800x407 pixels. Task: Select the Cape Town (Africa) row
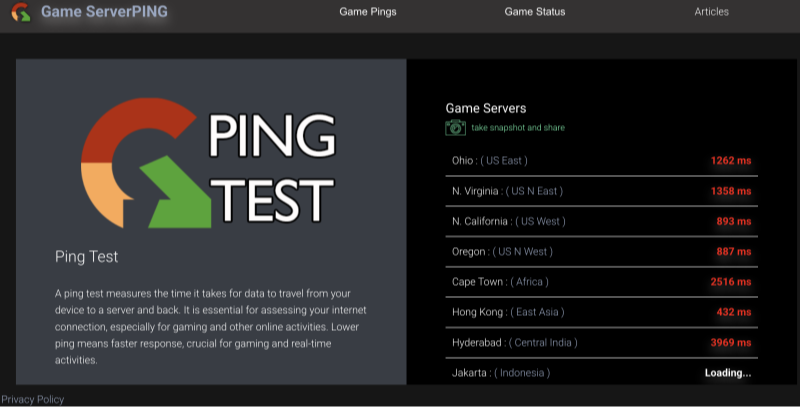click(x=602, y=282)
